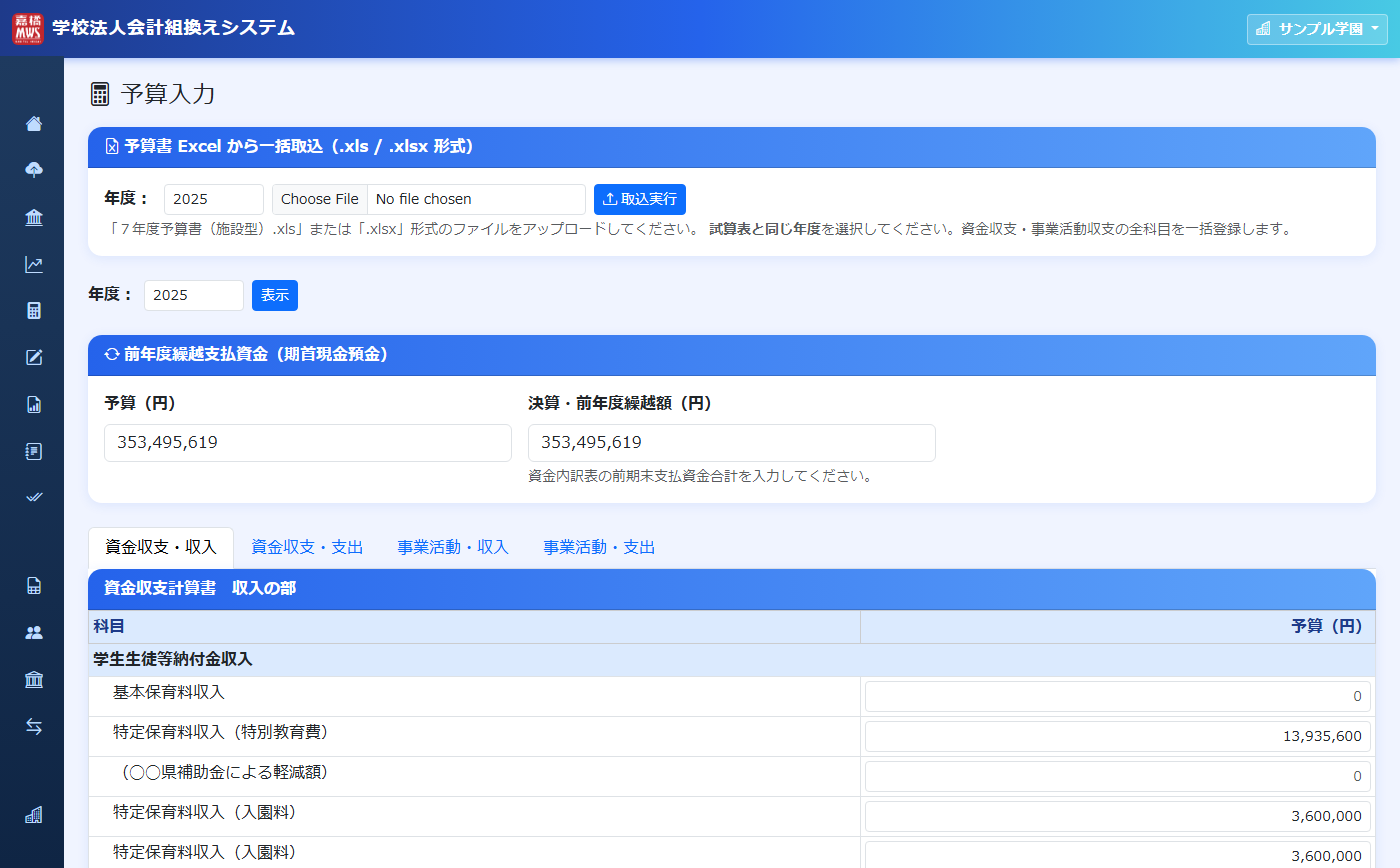Click the ○○県補助金による軽減額 budget field

(x=1118, y=777)
